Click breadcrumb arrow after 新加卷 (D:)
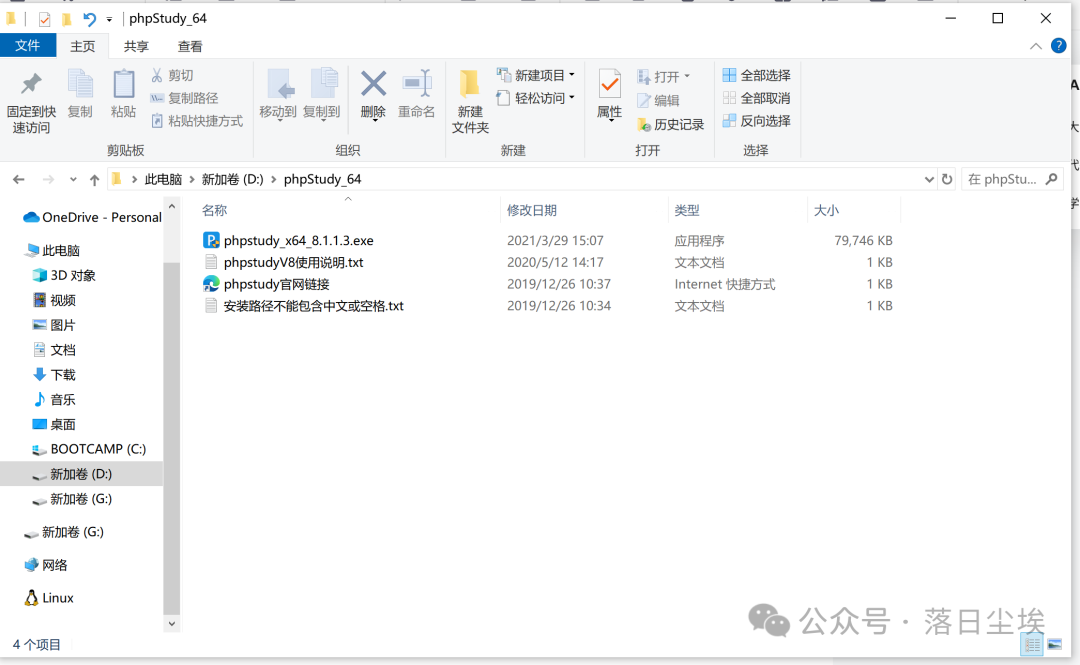Screen dimensions: 1080x665 [273, 179]
